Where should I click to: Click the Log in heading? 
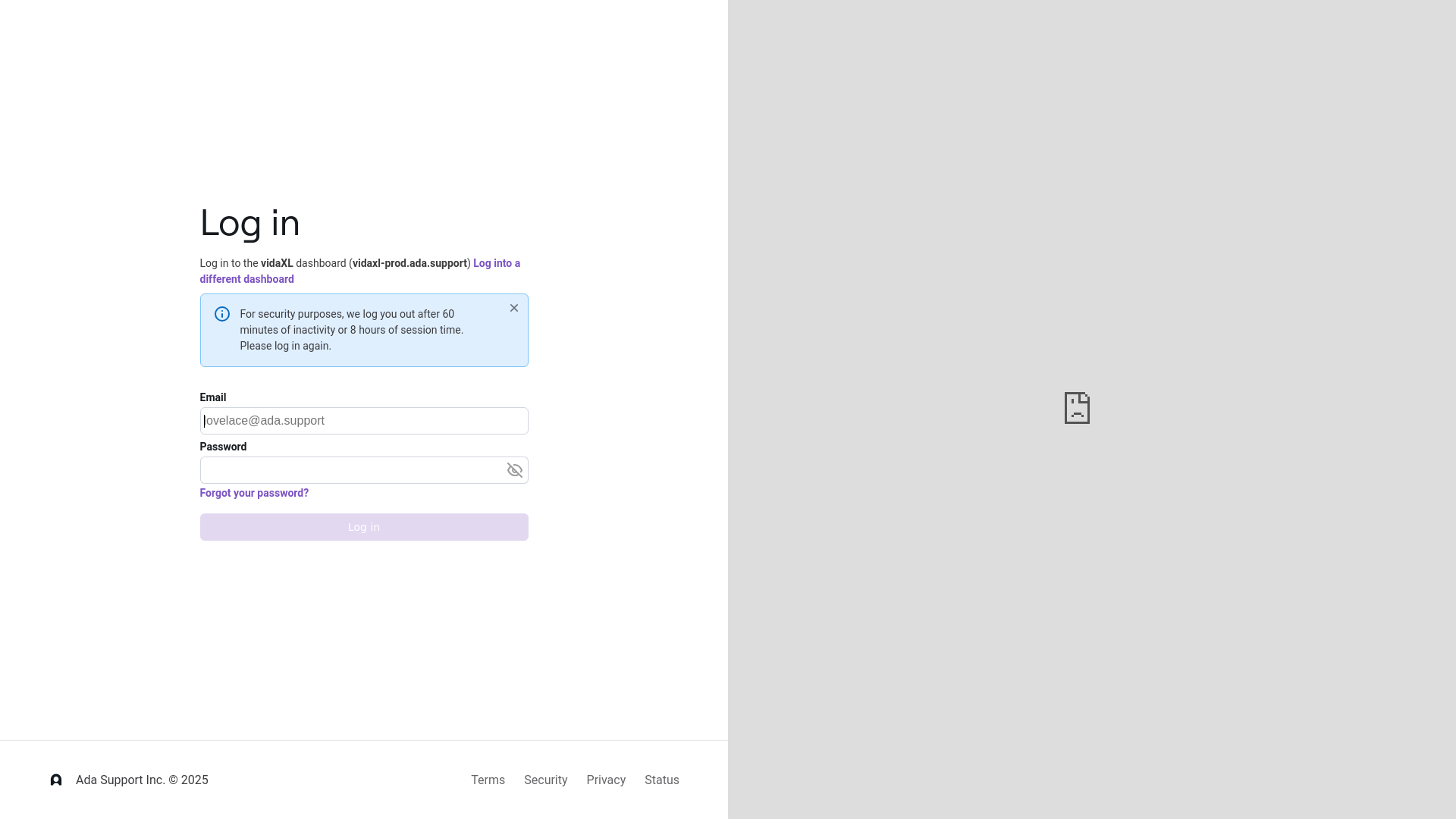pyautogui.click(x=250, y=223)
